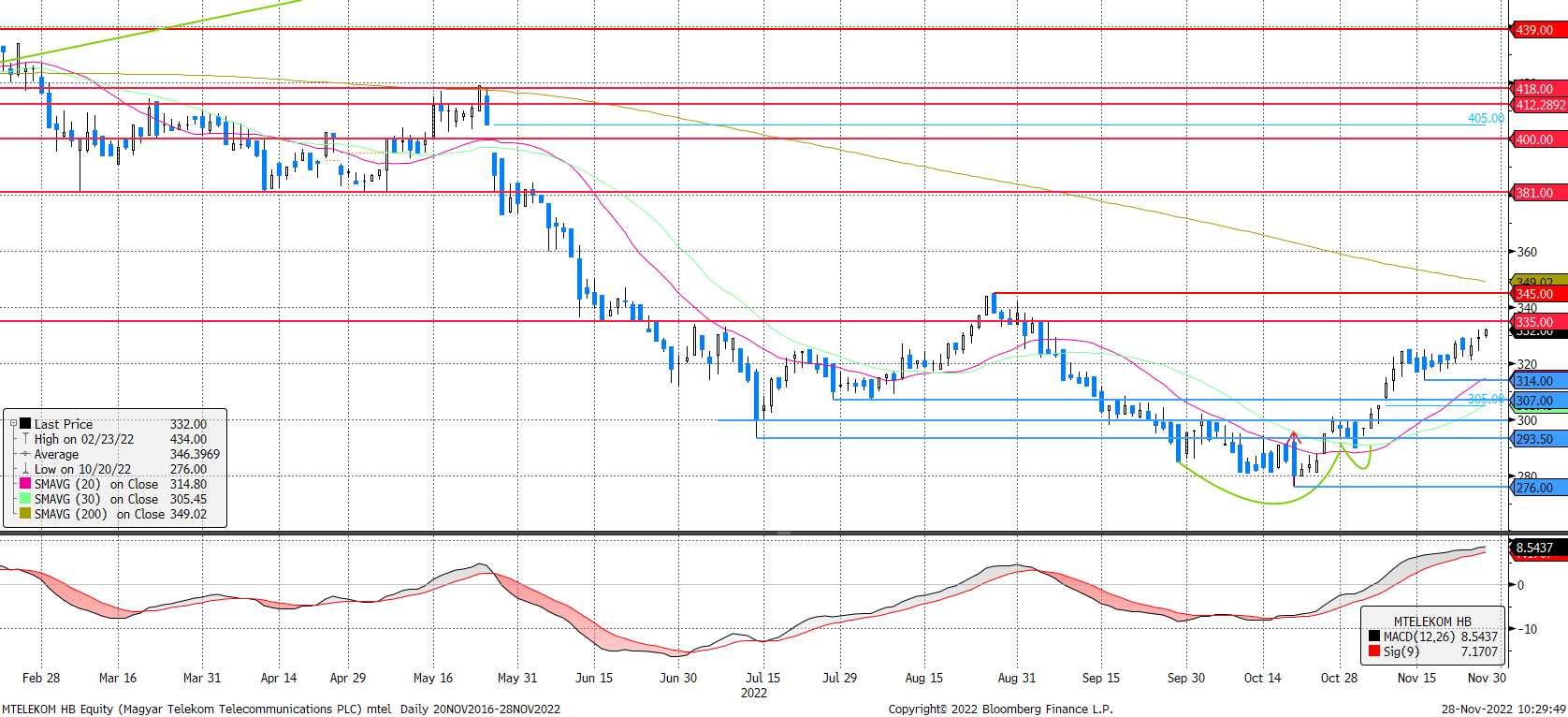Click the 293.50 blue price level tag
The image size is (1568, 717).
1539,439
